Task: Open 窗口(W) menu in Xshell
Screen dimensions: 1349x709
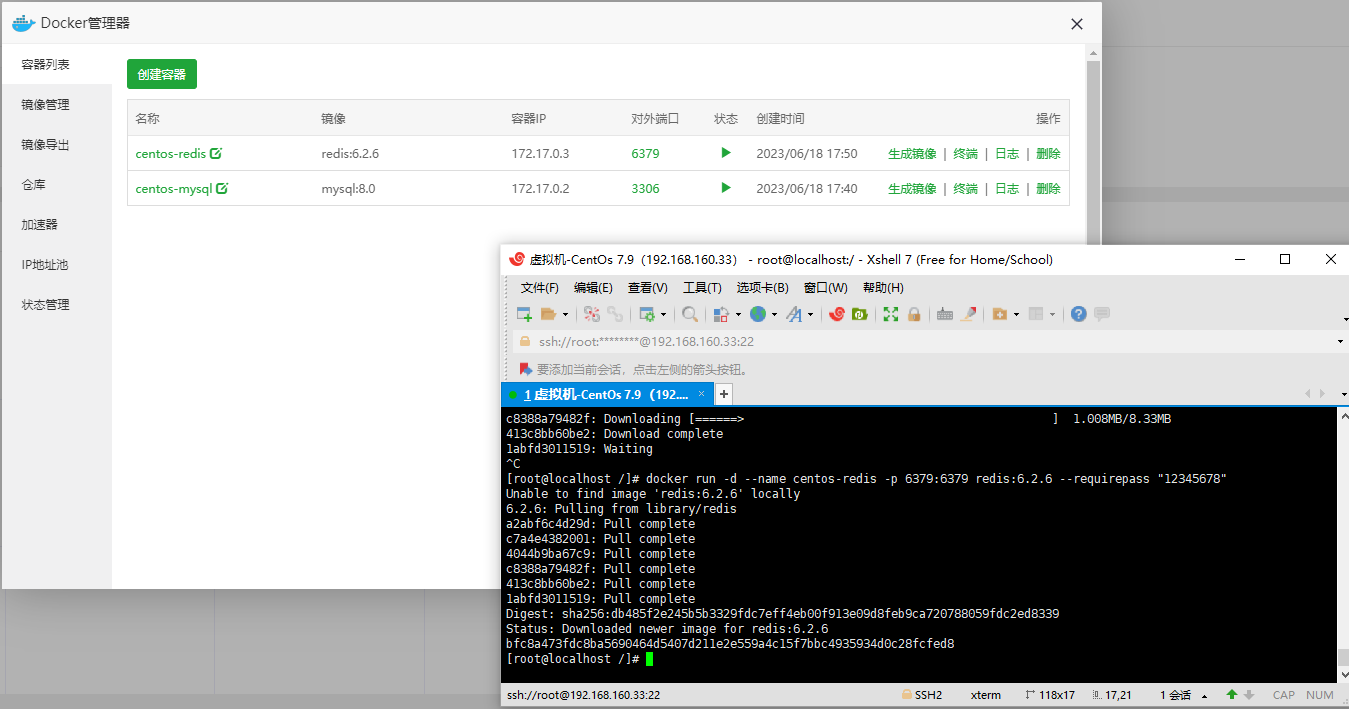Action: pos(826,288)
